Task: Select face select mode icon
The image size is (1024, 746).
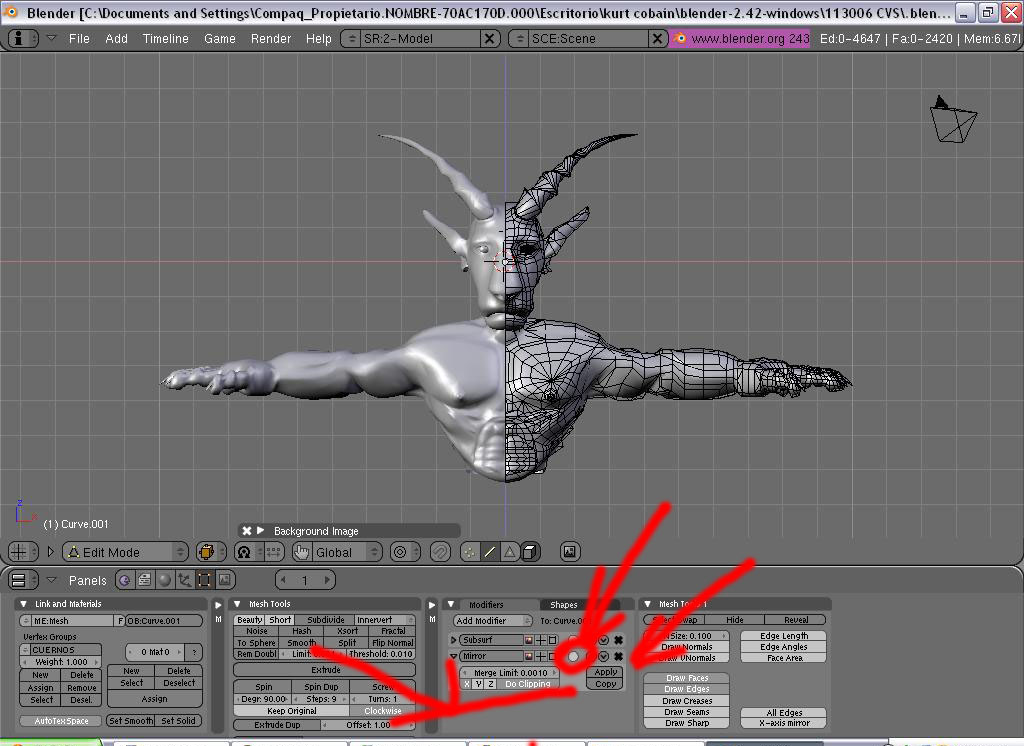Action: (x=509, y=552)
